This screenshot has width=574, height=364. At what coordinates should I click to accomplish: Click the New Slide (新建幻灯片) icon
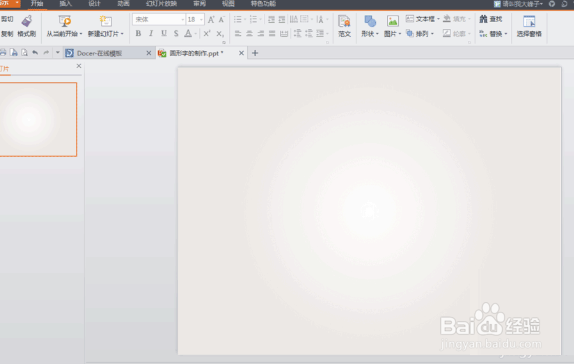105,21
